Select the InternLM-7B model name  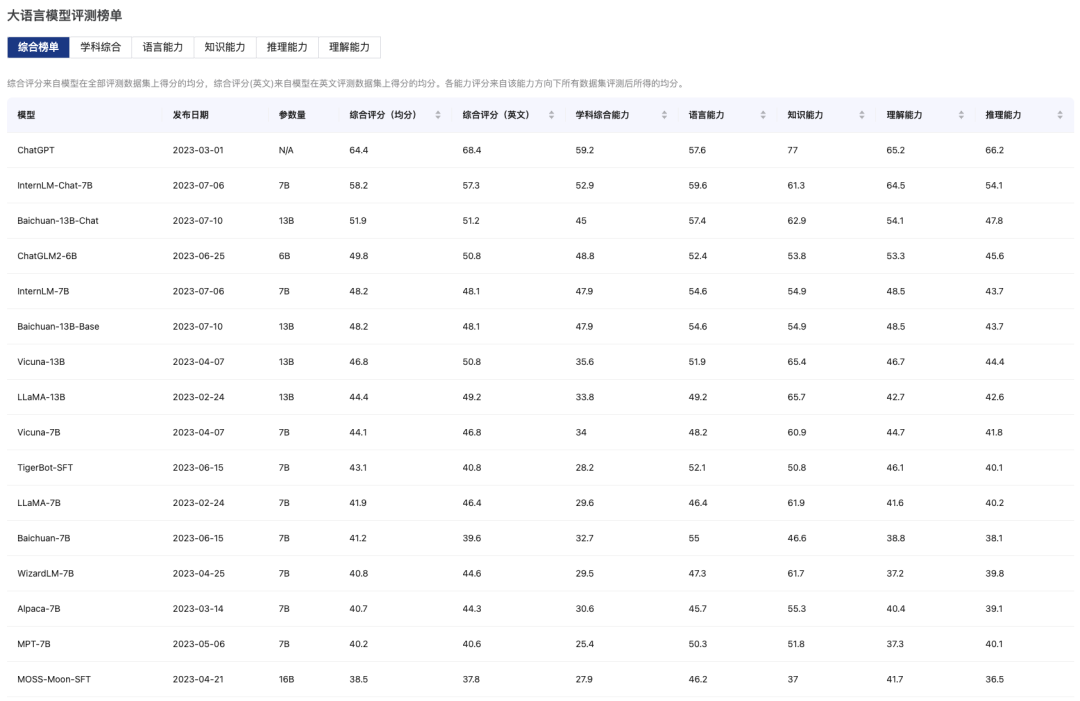coord(43,291)
